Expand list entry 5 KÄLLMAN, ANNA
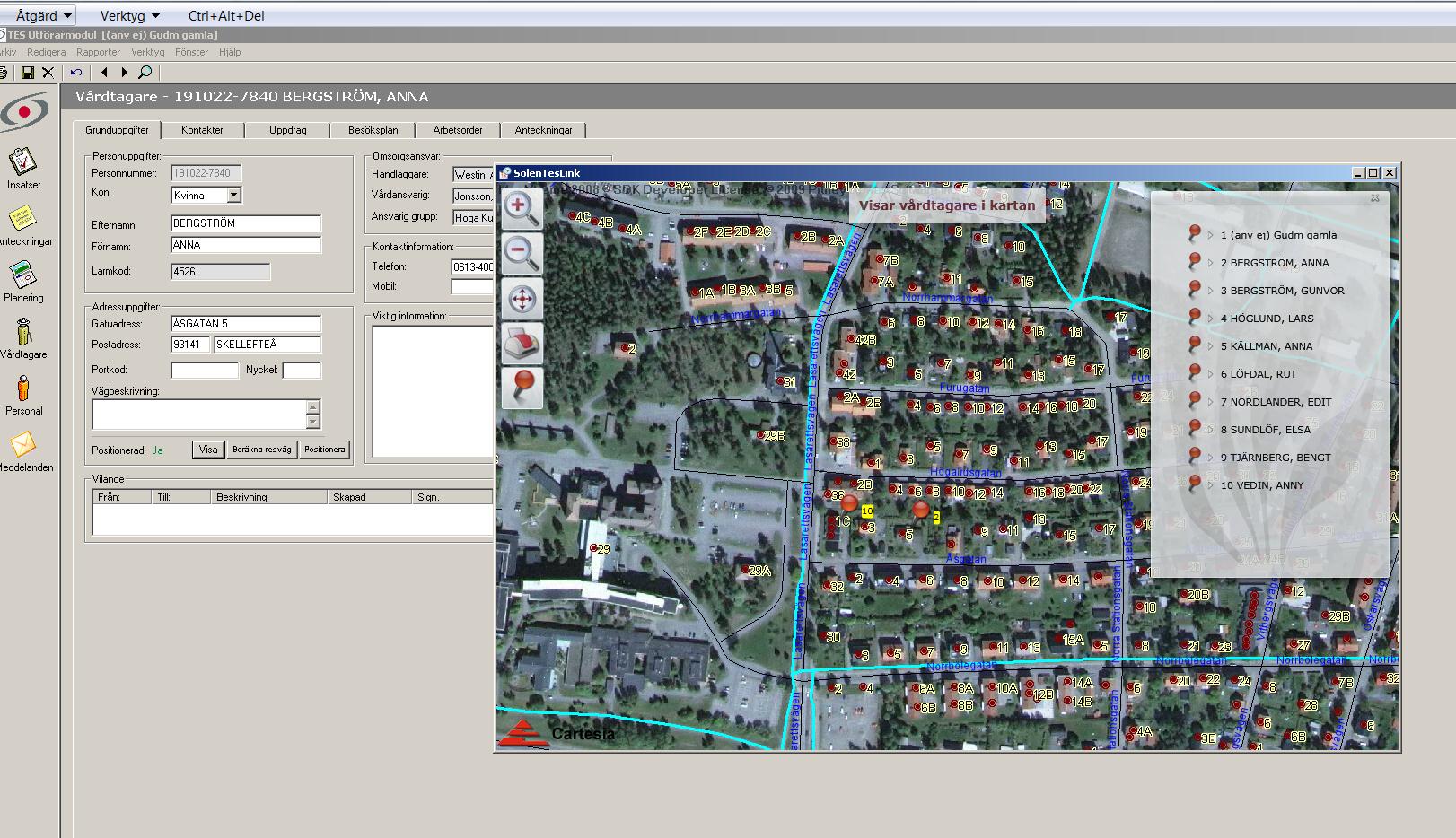1456x838 pixels. pyautogui.click(x=1211, y=346)
